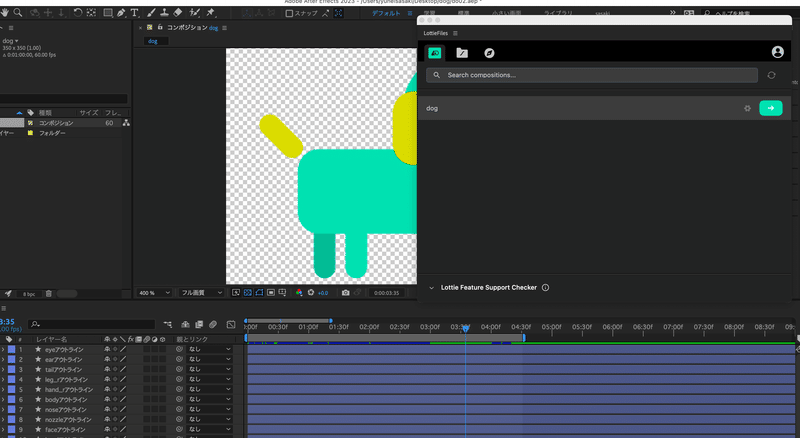Select the Rectangle shape tool
The height and width of the screenshot is (438, 800).
tap(108, 12)
